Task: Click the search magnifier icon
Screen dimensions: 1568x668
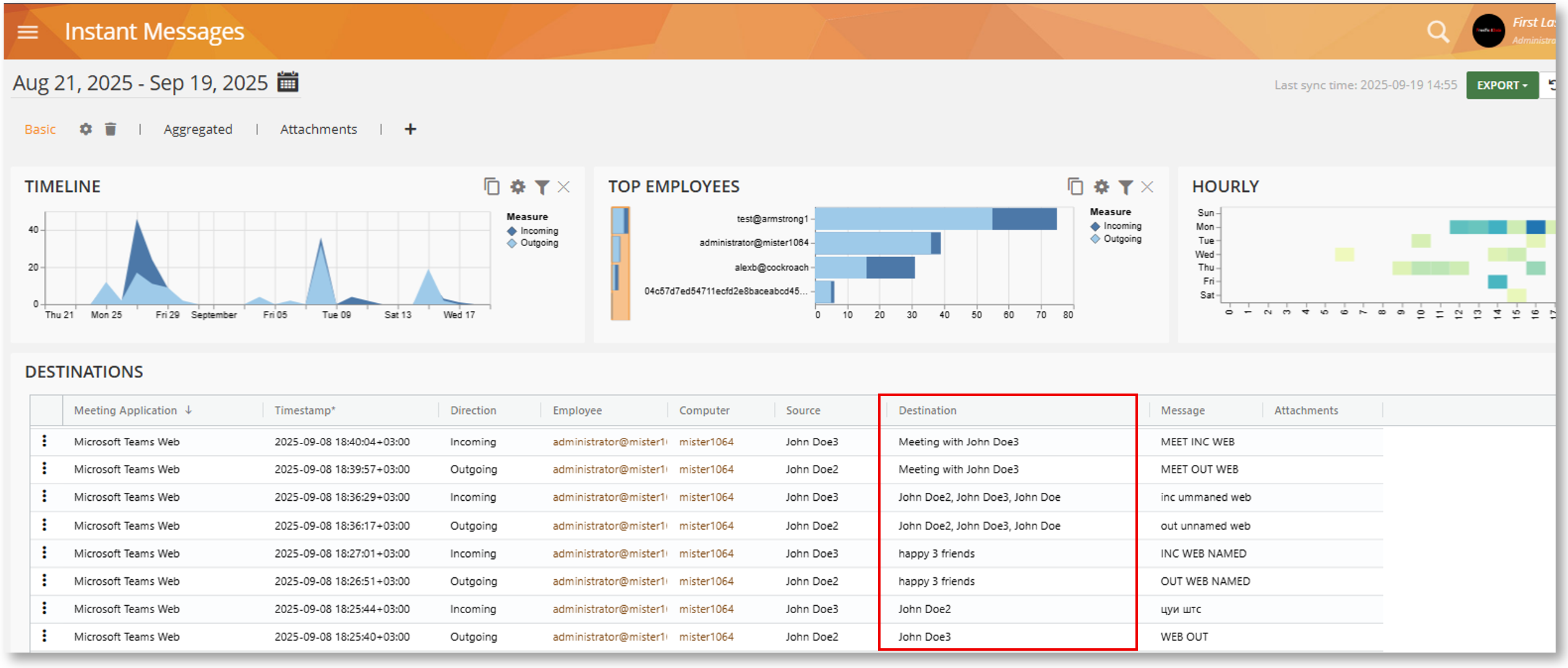Action: (1437, 31)
